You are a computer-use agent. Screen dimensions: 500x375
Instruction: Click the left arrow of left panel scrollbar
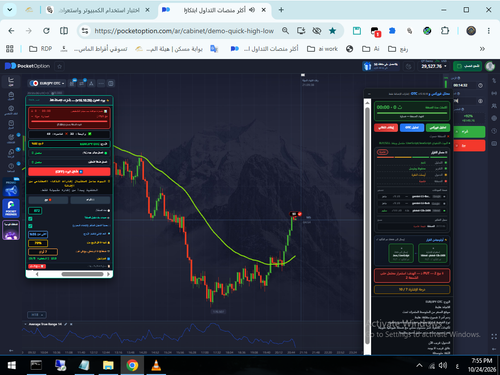tap(37, 274)
